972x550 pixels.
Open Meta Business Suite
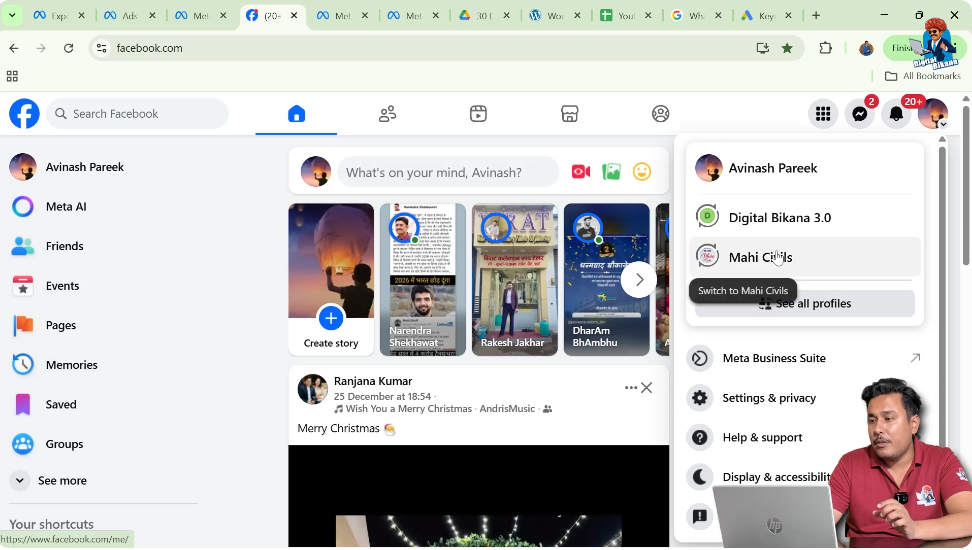point(805,358)
